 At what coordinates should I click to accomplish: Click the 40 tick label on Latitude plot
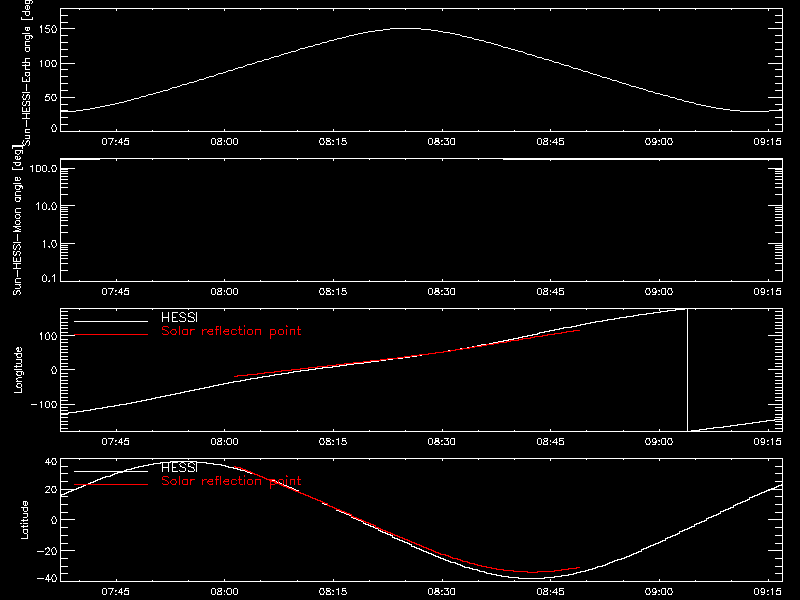point(51,462)
